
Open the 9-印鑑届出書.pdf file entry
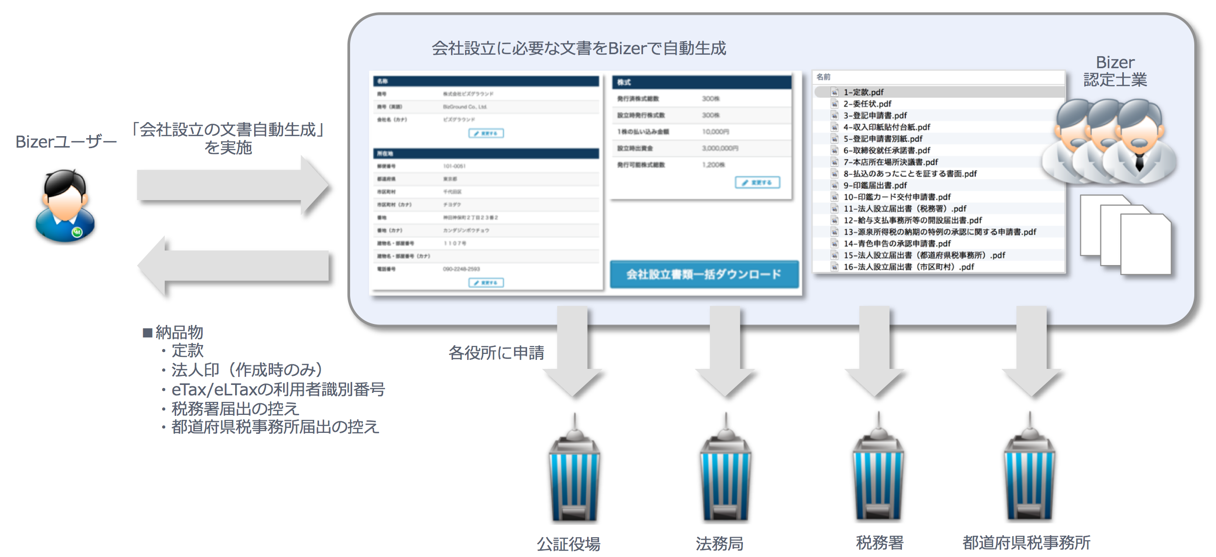(874, 186)
